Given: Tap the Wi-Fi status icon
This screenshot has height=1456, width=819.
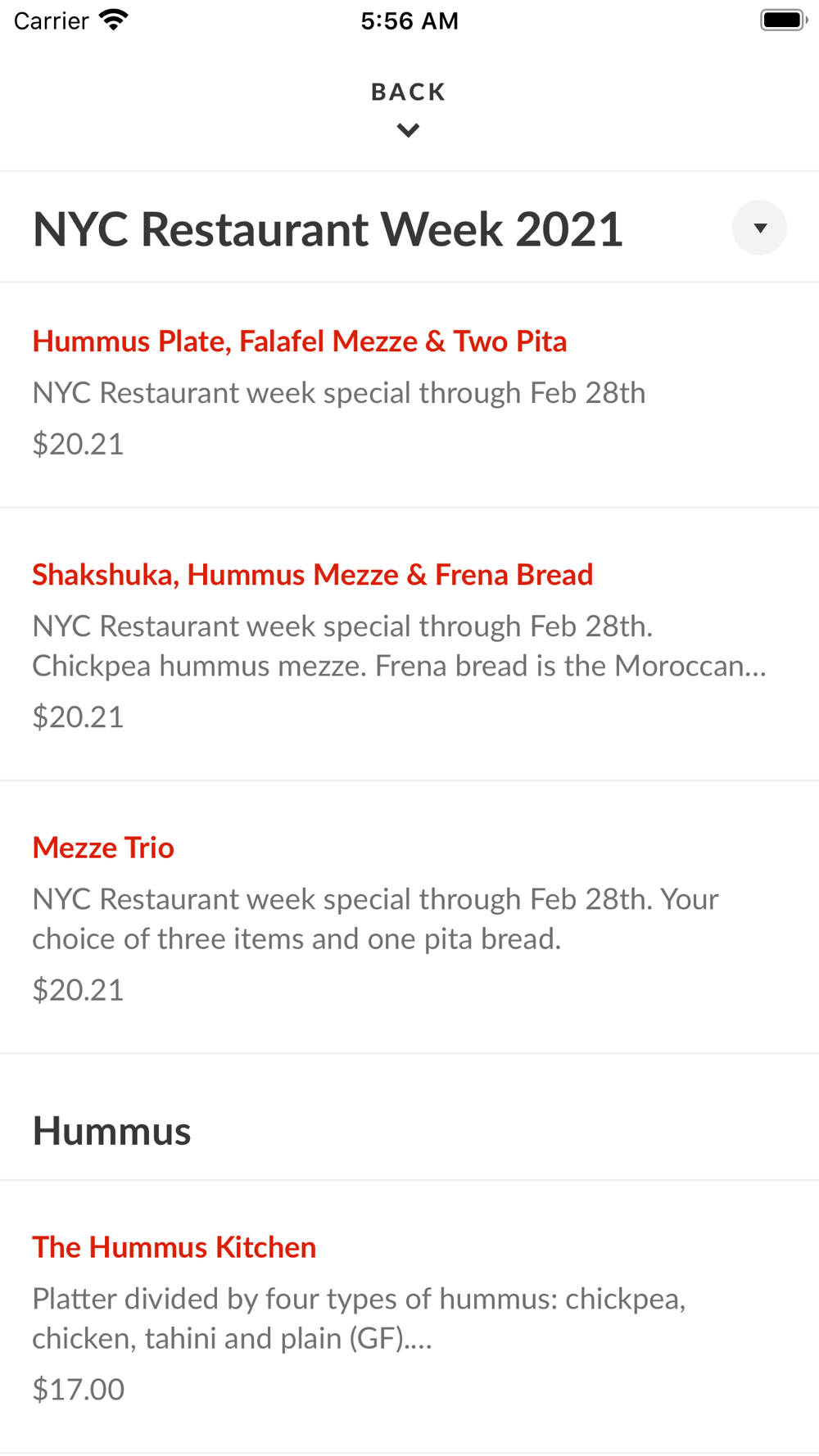Looking at the screenshot, I should tap(114, 20).
